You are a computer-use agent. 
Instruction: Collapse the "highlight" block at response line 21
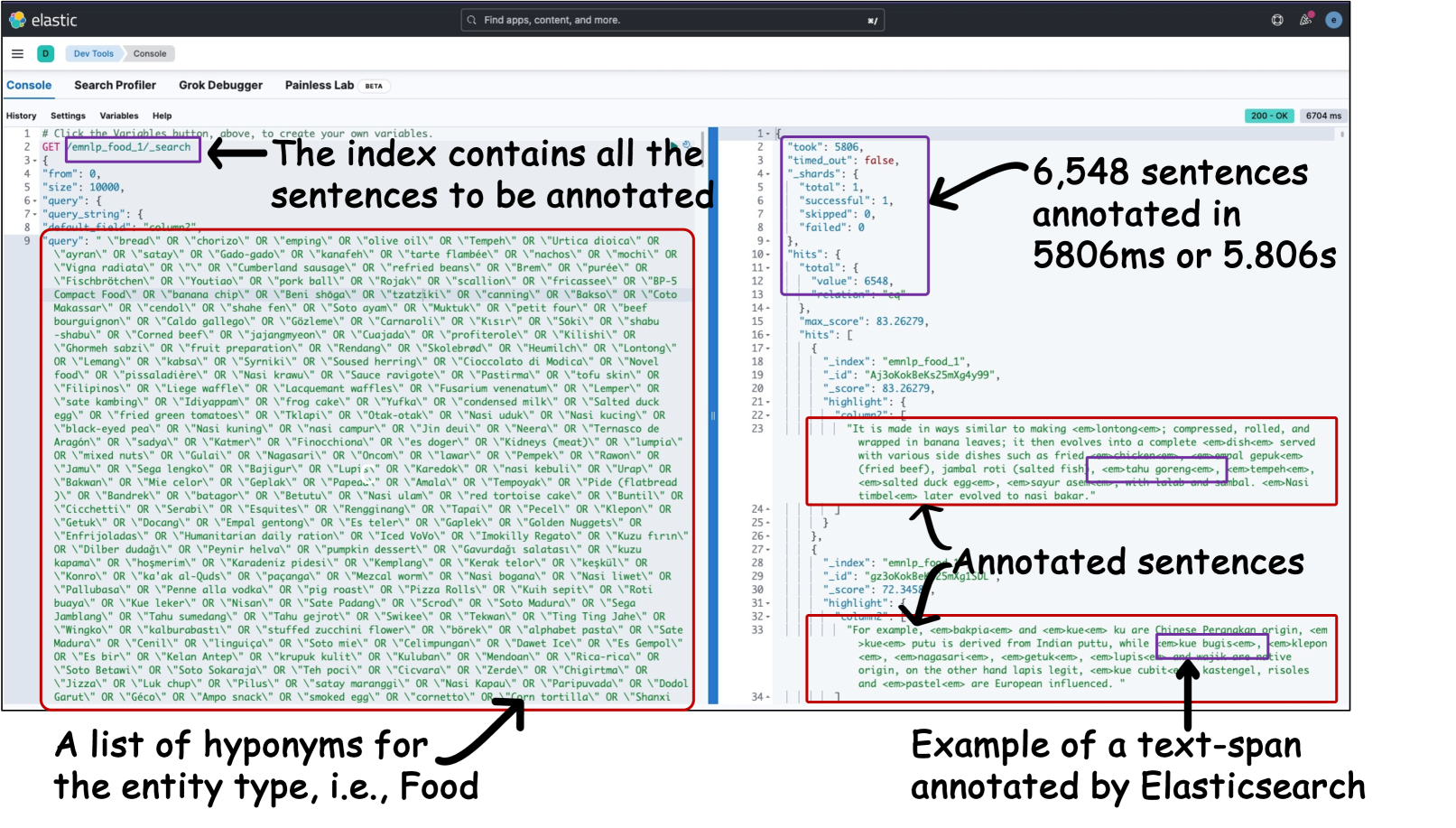point(767,402)
